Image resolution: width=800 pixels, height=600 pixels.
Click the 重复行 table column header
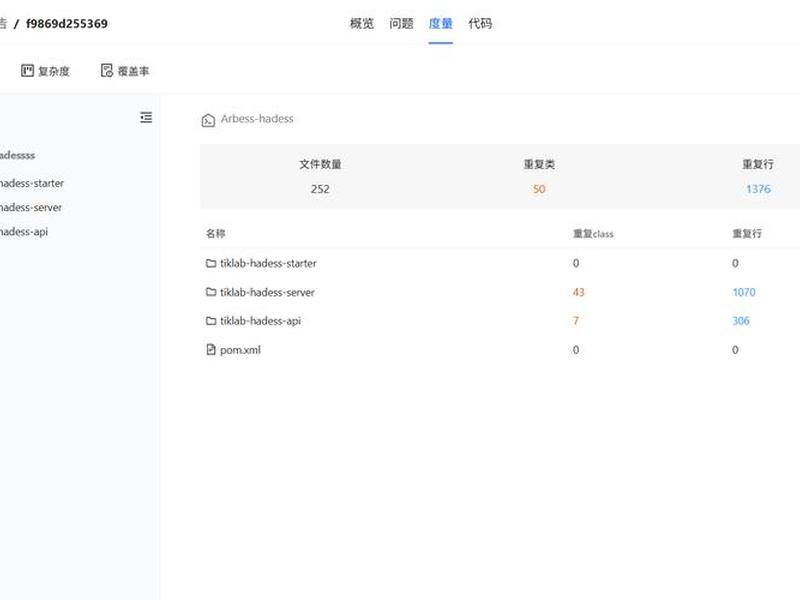[x=747, y=234]
